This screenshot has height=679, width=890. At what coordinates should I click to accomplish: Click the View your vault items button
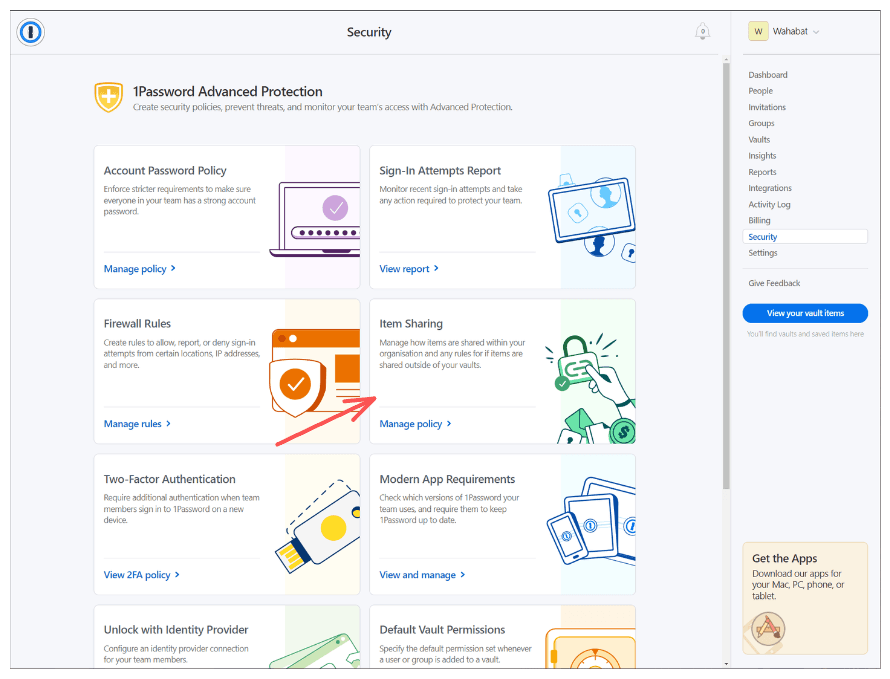coord(805,313)
